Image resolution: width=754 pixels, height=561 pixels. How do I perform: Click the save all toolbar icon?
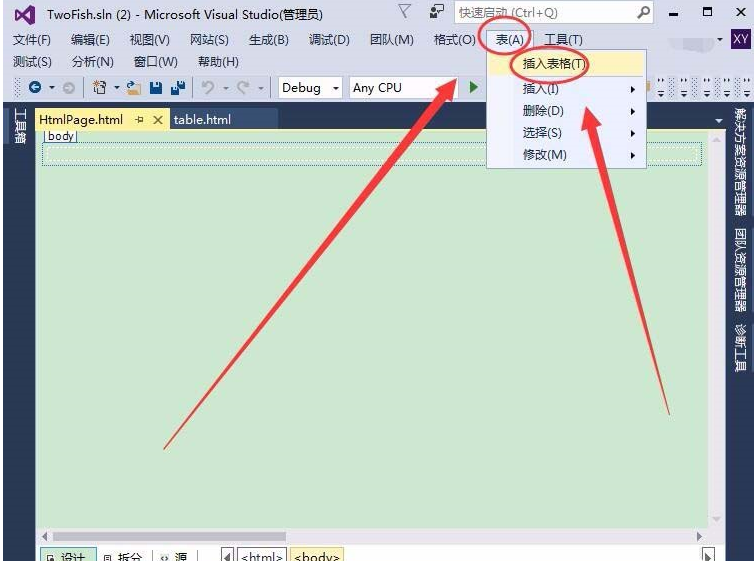(178, 87)
